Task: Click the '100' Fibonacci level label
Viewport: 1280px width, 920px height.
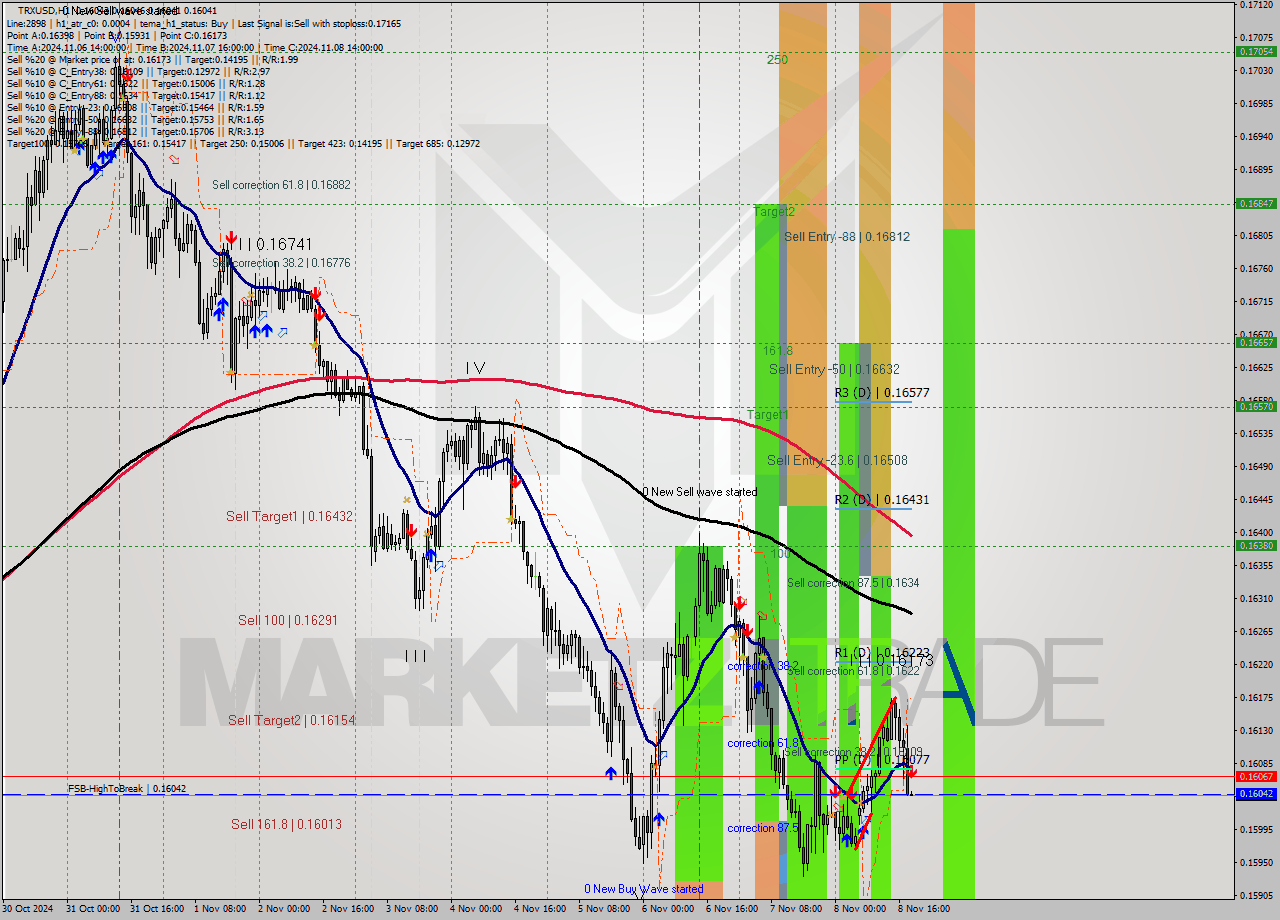Action: 781,553
